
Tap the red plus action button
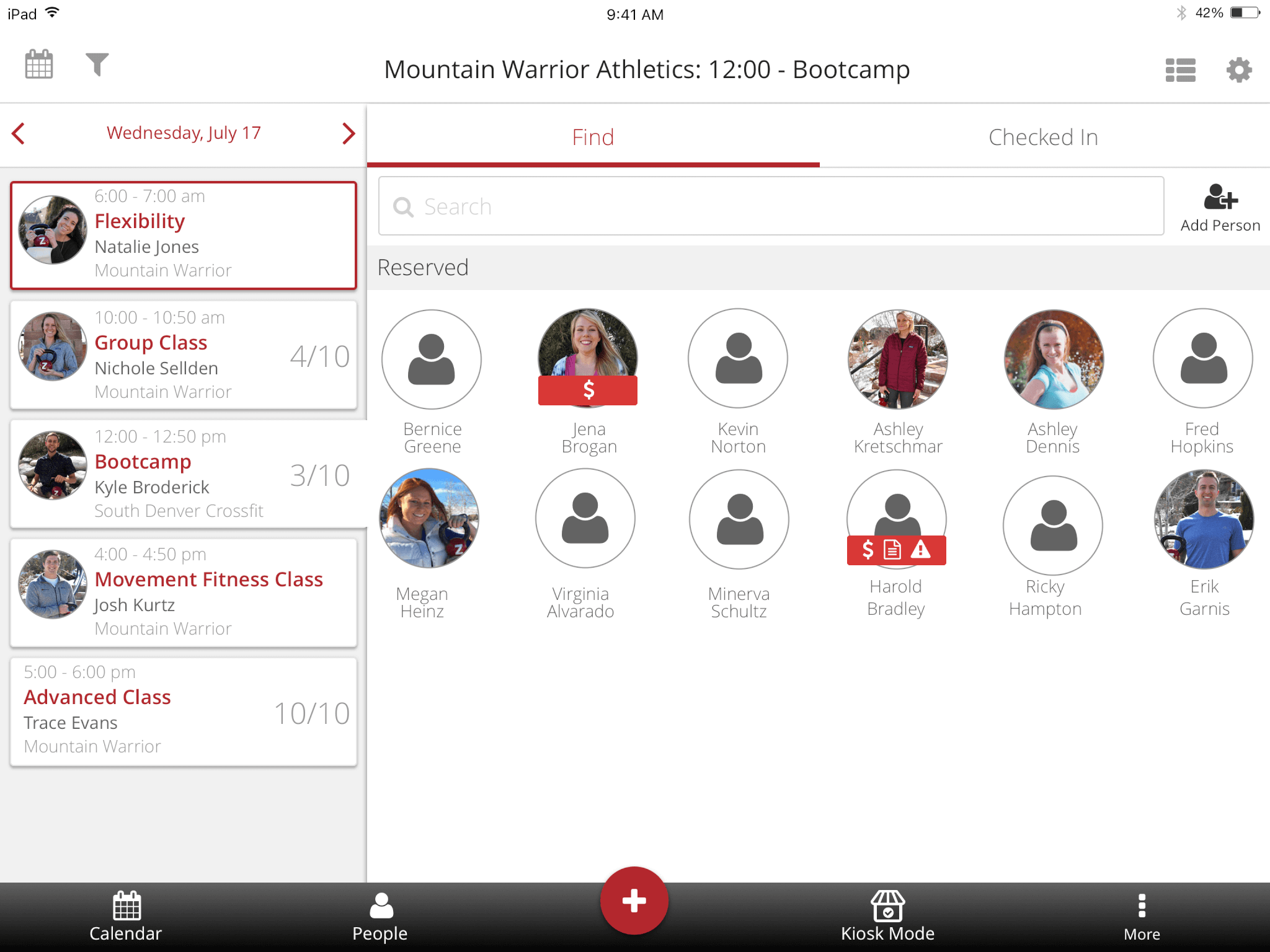click(634, 901)
